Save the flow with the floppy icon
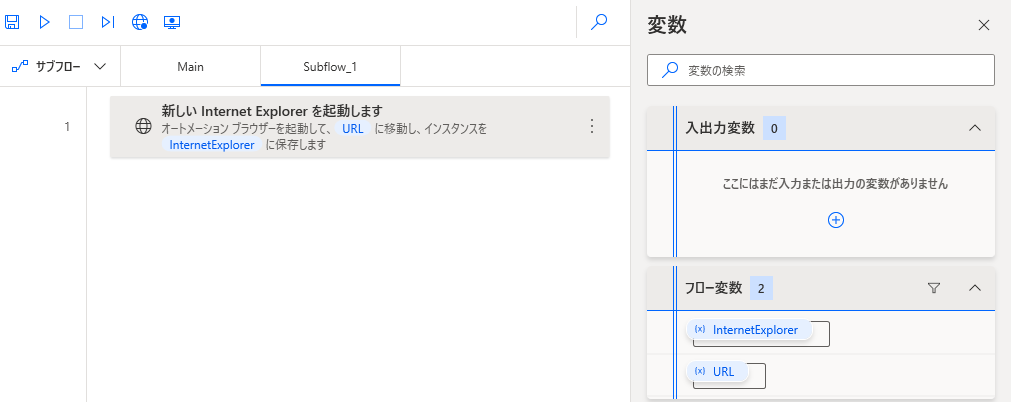This screenshot has height=402, width=1011. pos(12,22)
